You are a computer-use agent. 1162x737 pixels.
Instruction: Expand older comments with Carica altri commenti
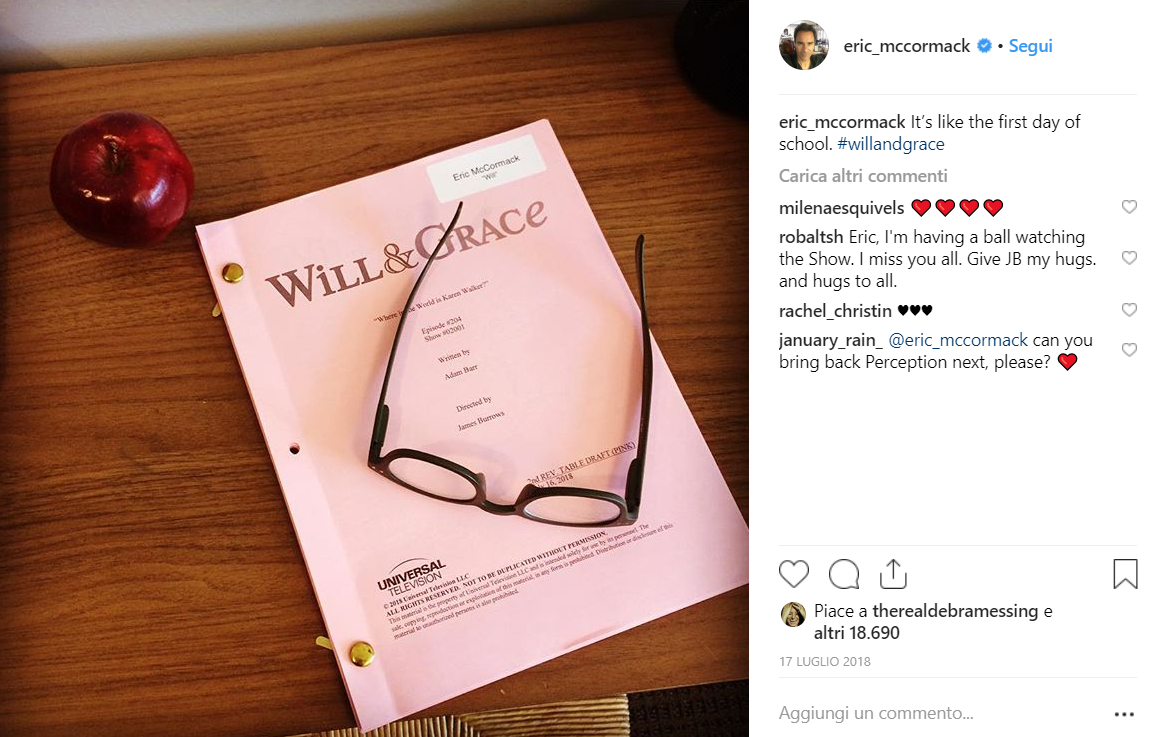[x=863, y=176]
